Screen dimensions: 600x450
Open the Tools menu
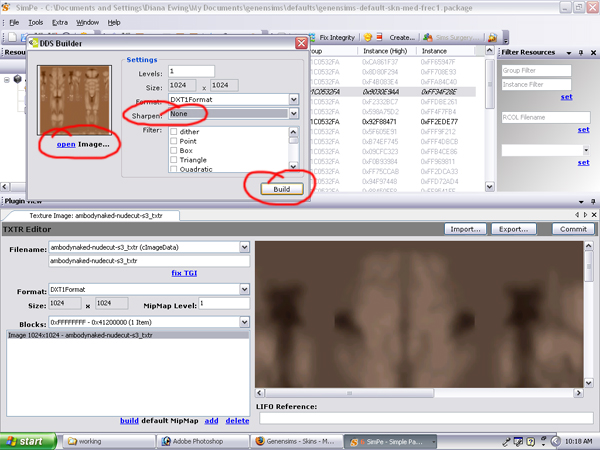coord(36,23)
